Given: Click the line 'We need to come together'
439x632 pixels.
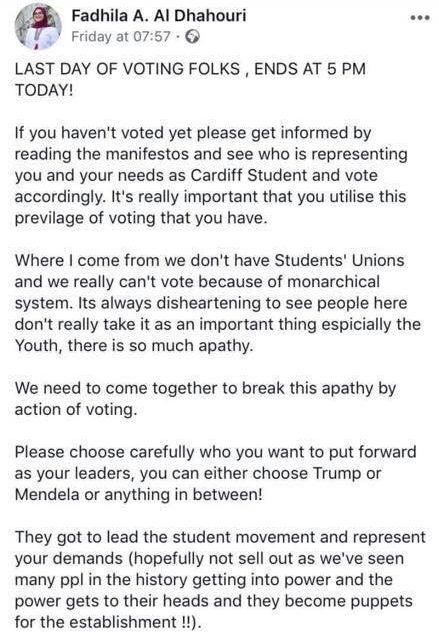Looking at the screenshot, I should pos(206,389).
